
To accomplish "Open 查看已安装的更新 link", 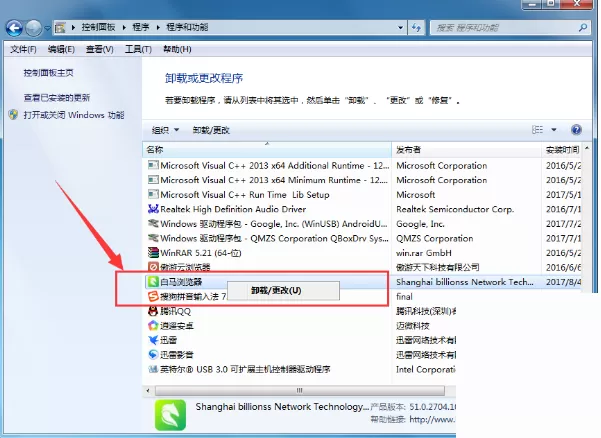I will (57, 98).
